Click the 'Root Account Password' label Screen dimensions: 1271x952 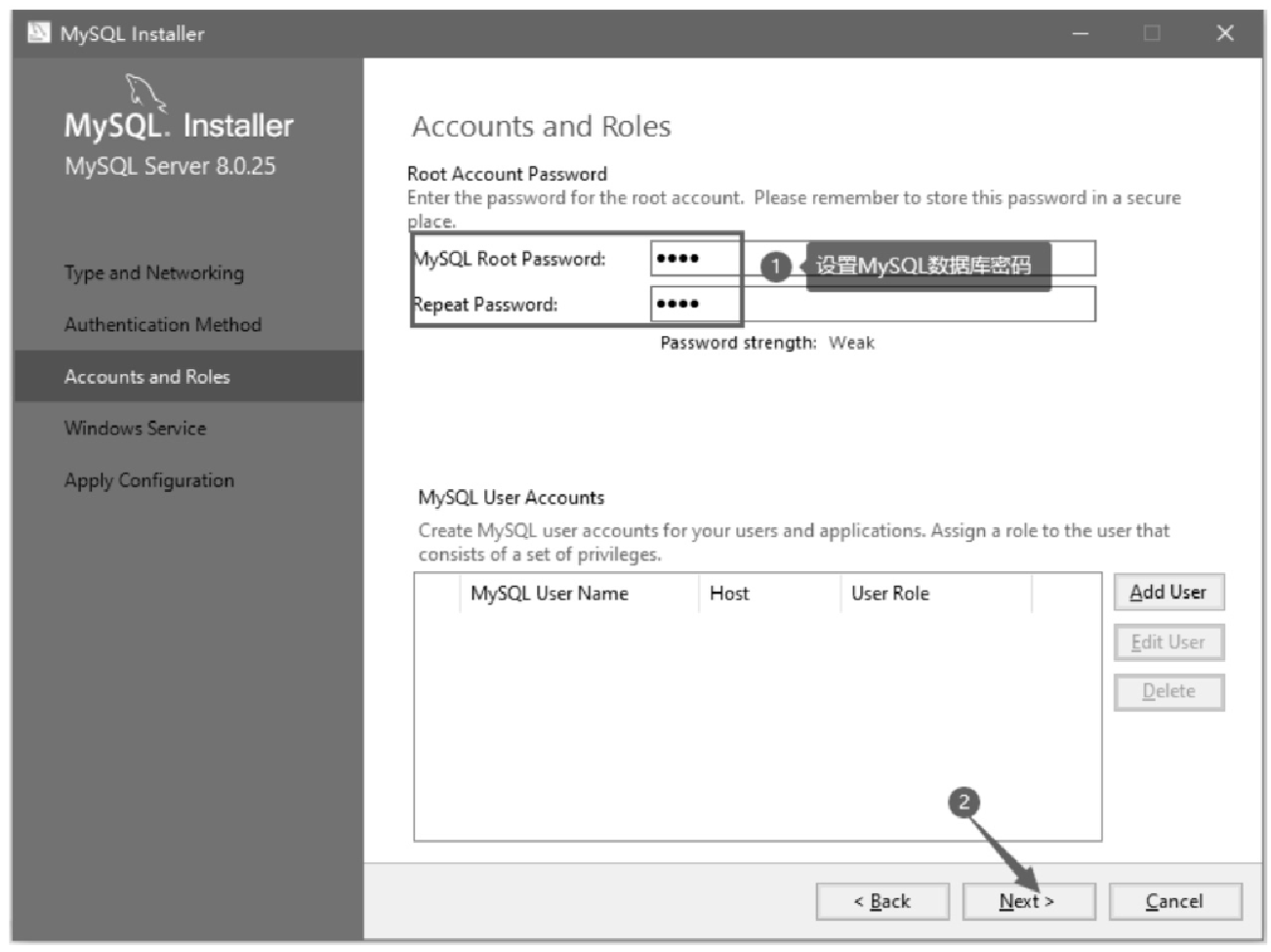coord(508,174)
